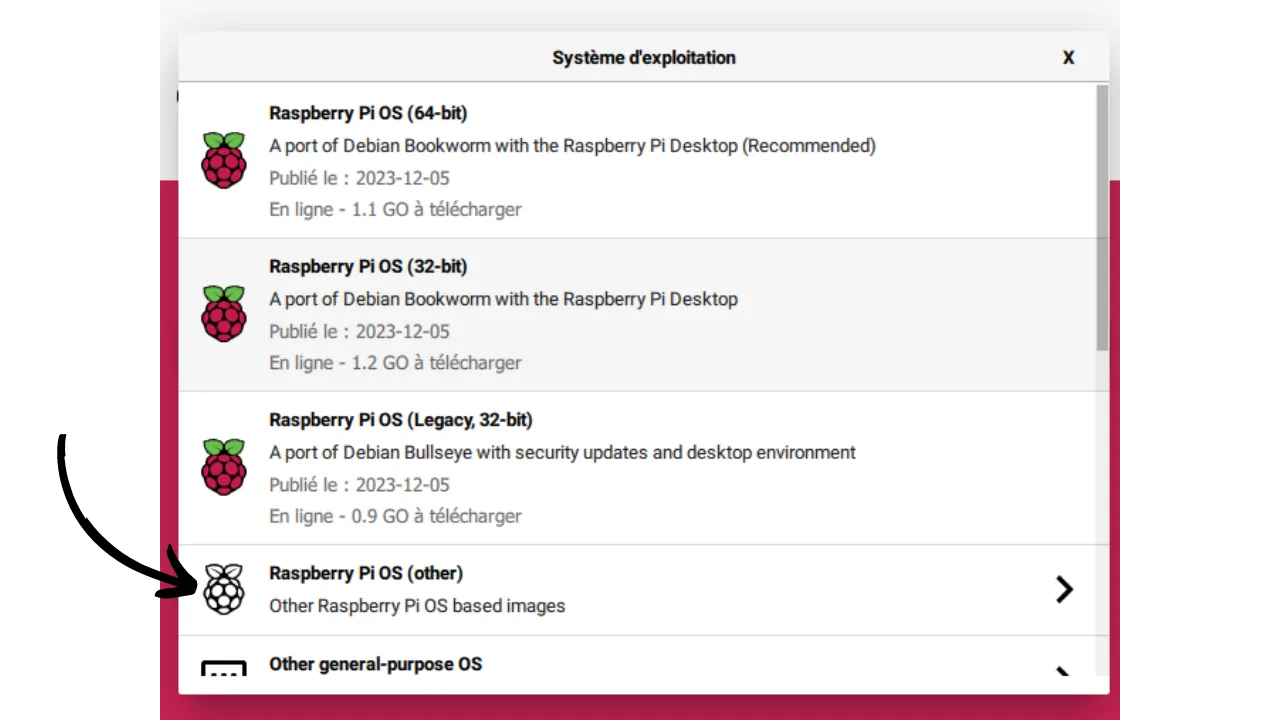Click the Debian Bookworm (Recommended) description text
Image resolution: width=1280 pixels, height=720 pixels.
click(x=572, y=146)
